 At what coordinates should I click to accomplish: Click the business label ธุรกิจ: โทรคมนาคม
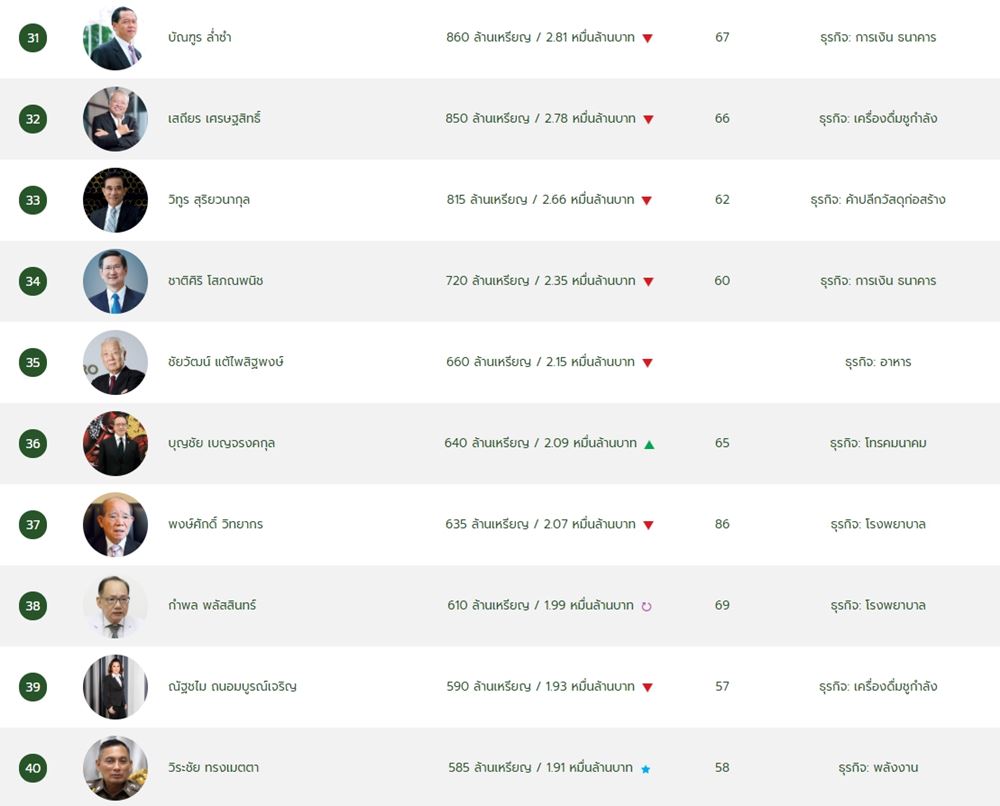(x=878, y=443)
